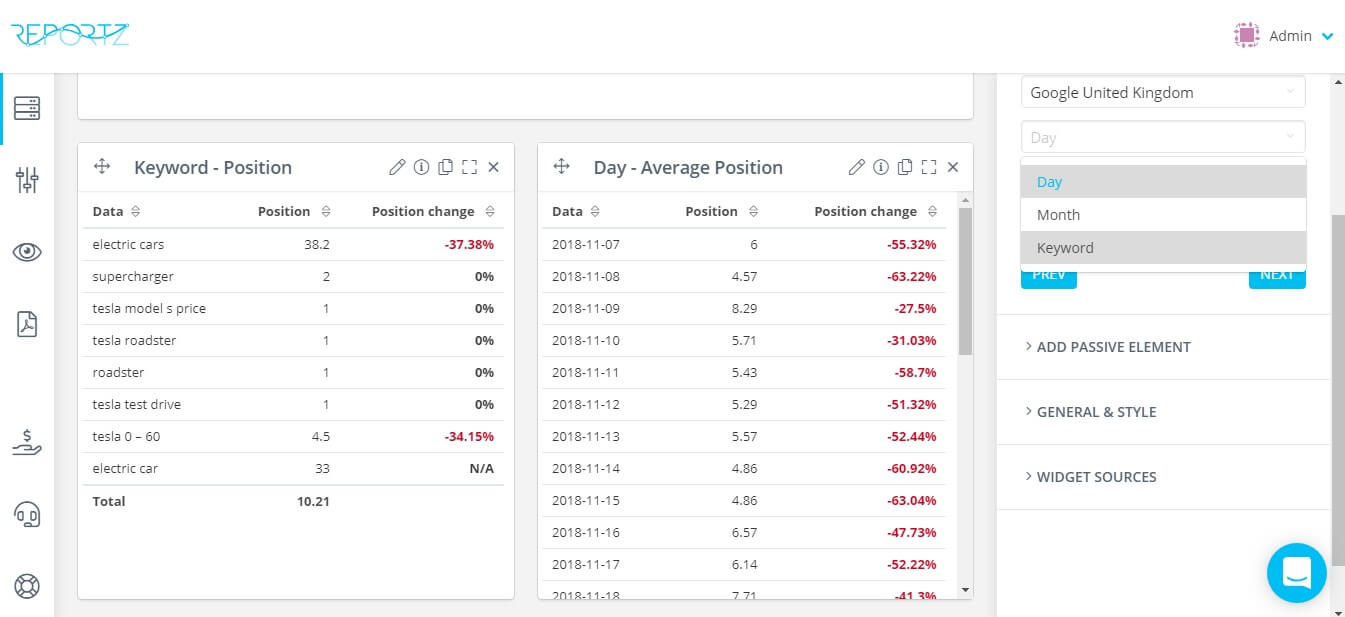Duplicate the Day - Average Position widget

pos(905,167)
